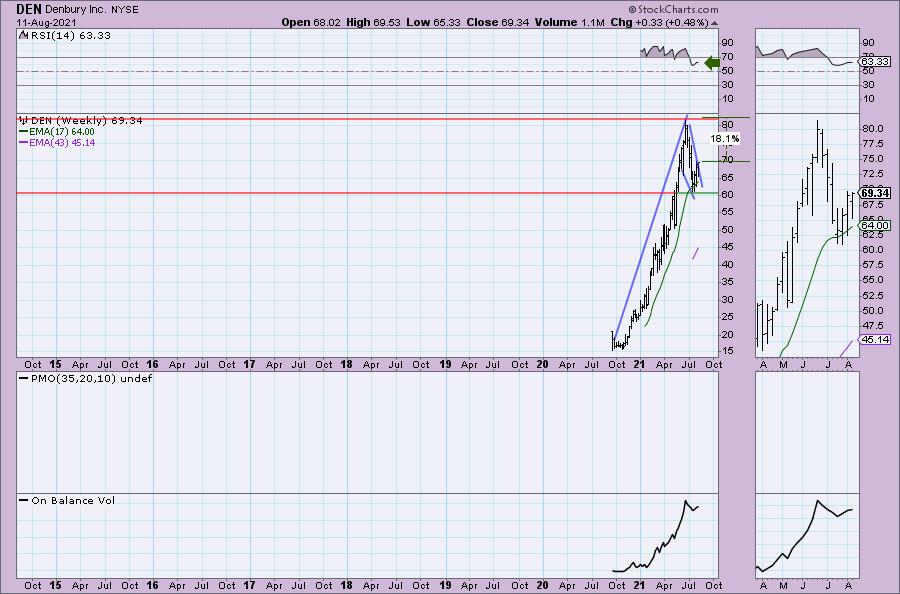Click the 47.5 label on the zoomed price axis
This screenshot has height=594, width=900.
[x=872, y=325]
